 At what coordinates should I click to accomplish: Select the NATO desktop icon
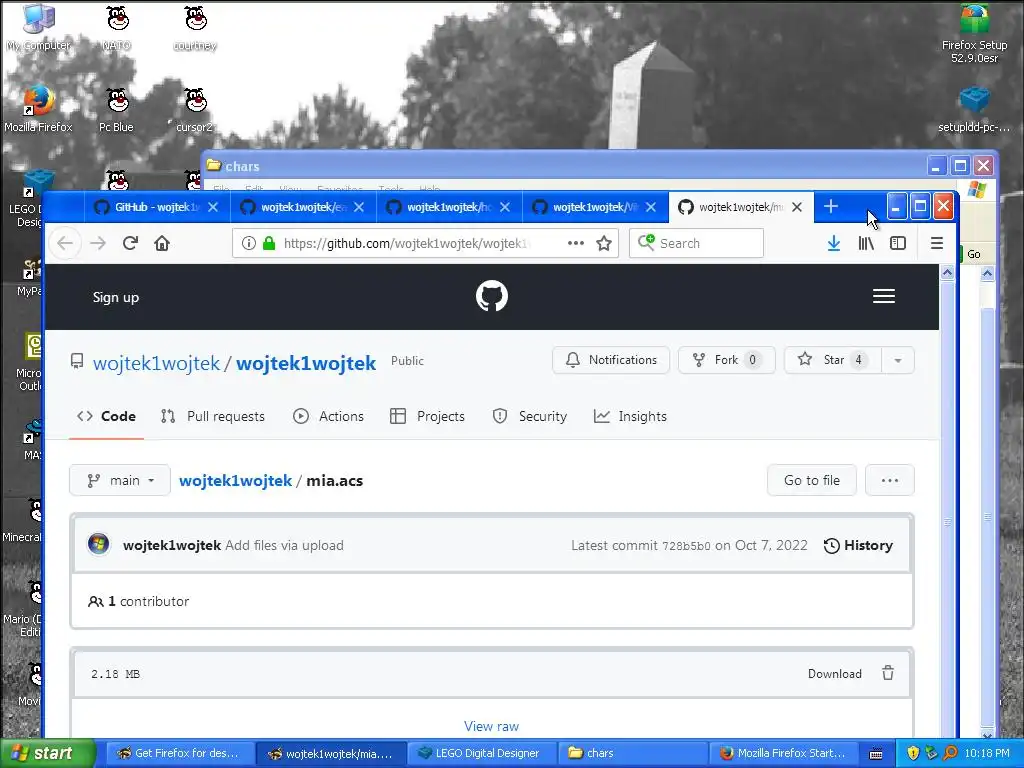(117, 28)
